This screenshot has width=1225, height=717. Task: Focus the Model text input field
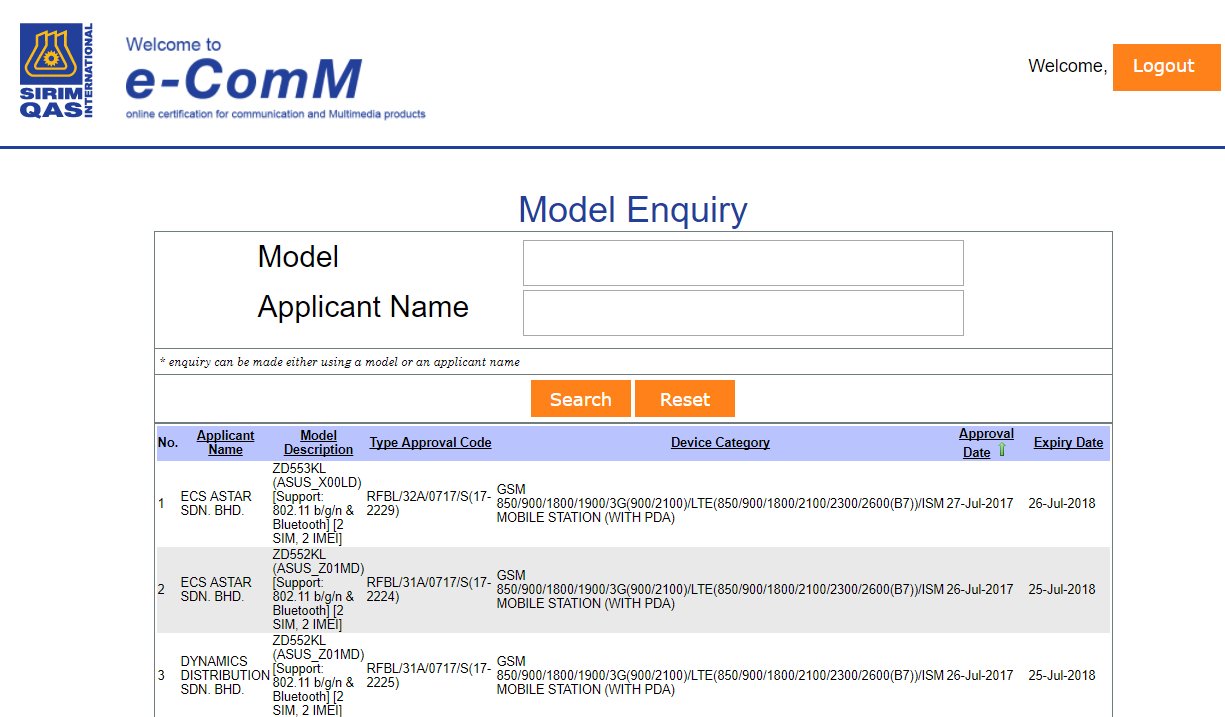coord(742,263)
